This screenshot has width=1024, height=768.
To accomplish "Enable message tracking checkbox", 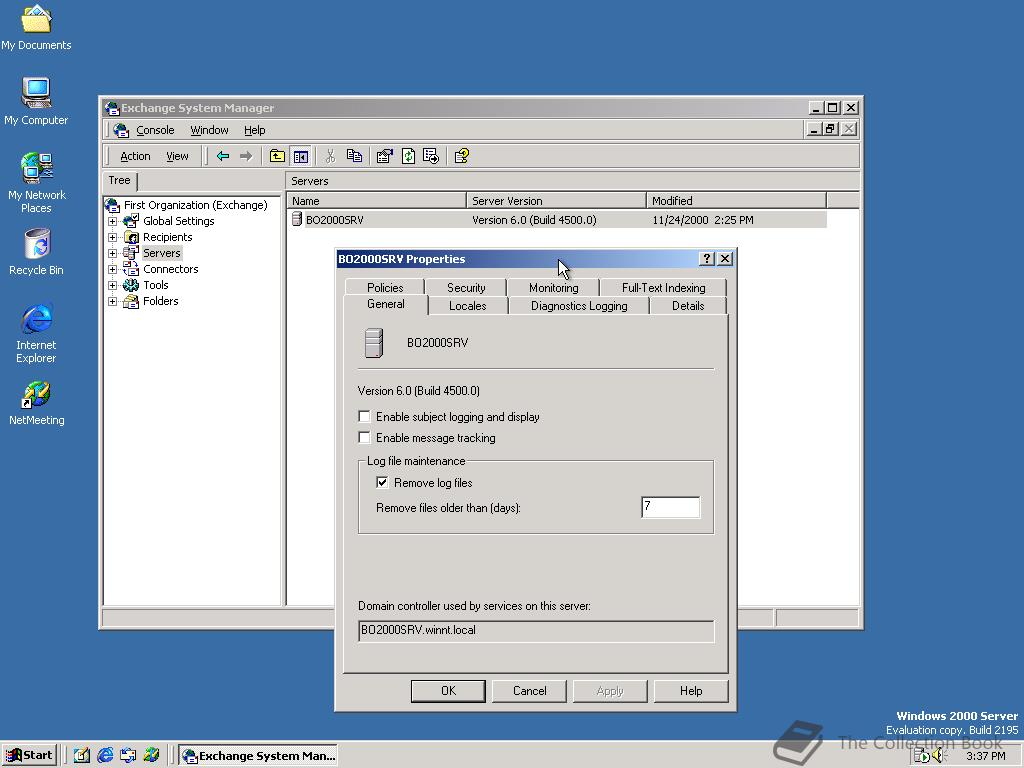I will [x=364, y=438].
